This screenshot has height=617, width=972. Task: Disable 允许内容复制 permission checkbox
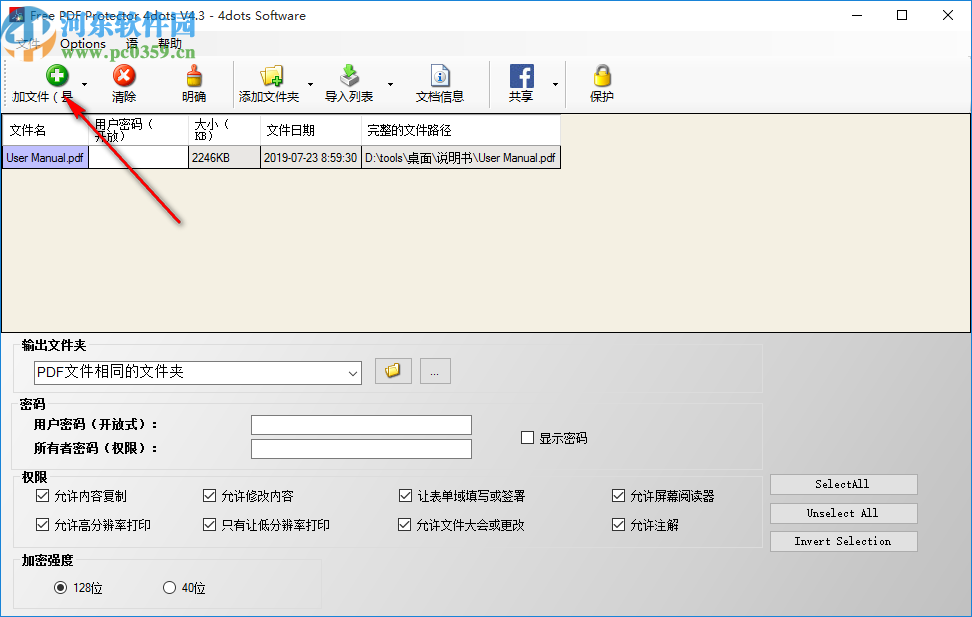click(x=42, y=494)
